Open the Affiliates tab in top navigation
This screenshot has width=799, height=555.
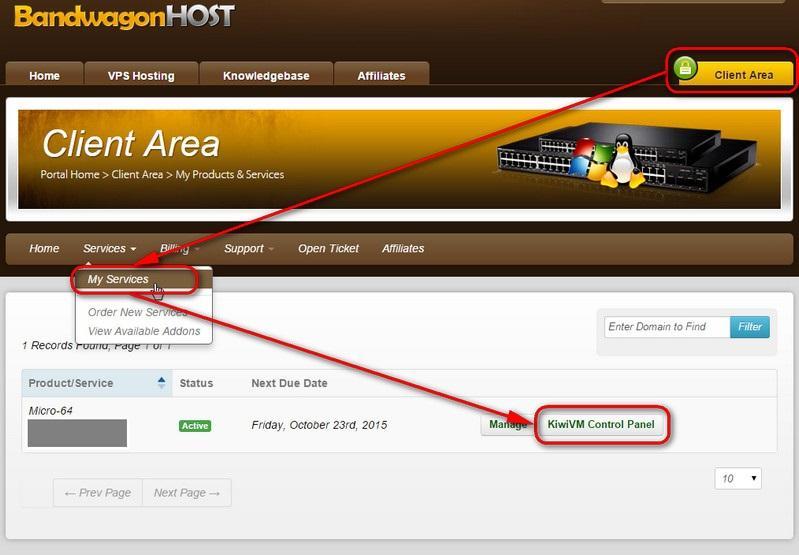point(381,75)
